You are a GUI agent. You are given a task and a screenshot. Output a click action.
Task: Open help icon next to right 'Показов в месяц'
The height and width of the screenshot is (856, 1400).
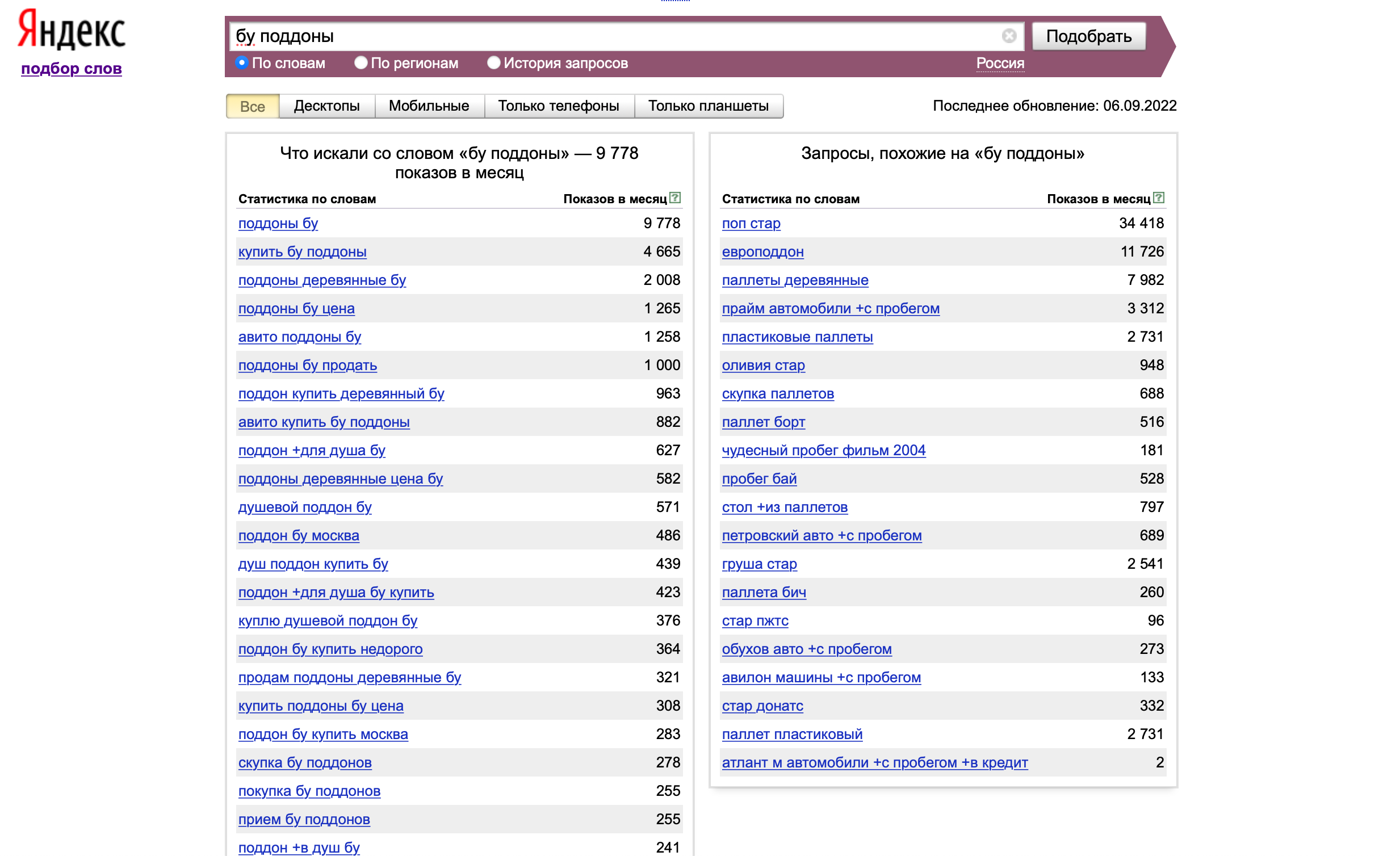click(x=1158, y=198)
